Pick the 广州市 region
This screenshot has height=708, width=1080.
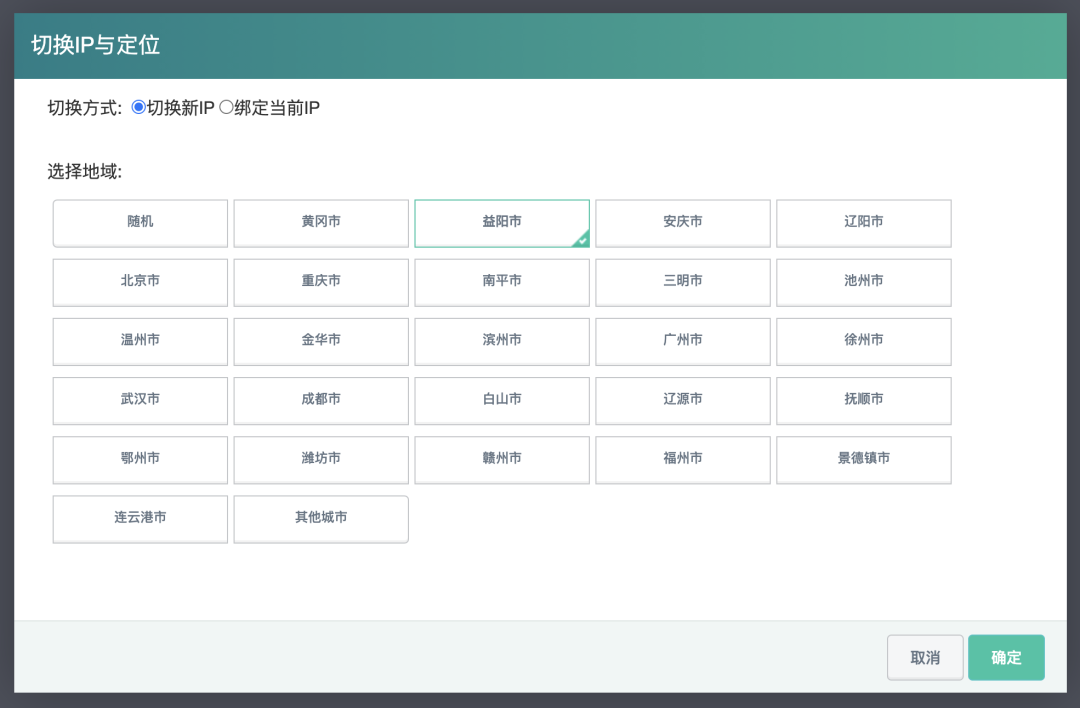pos(683,340)
